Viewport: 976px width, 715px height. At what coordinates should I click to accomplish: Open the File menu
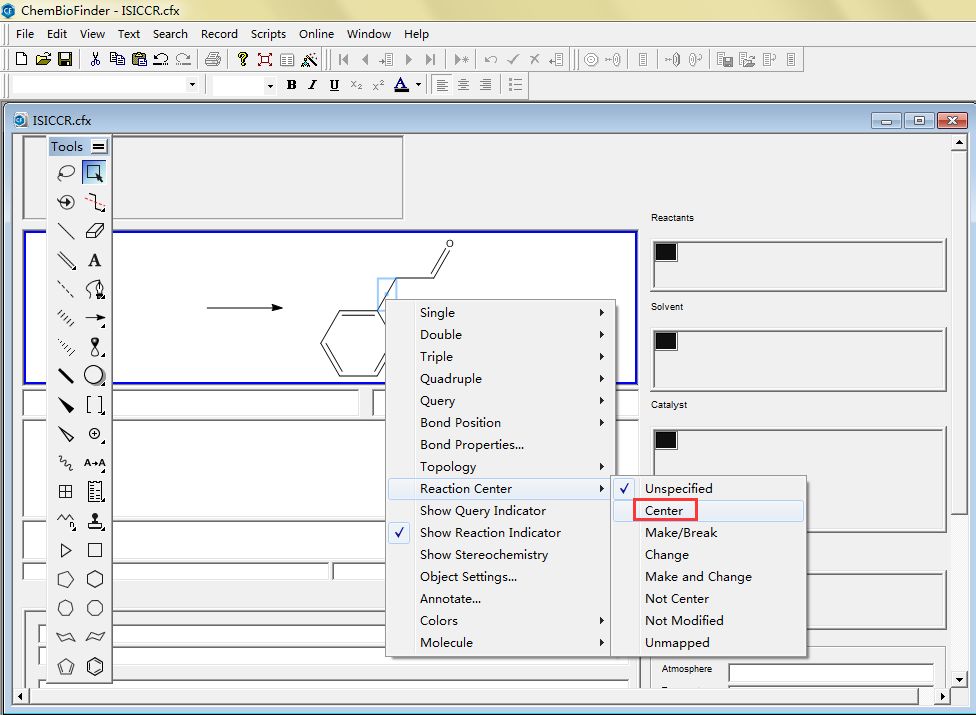(x=25, y=34)
